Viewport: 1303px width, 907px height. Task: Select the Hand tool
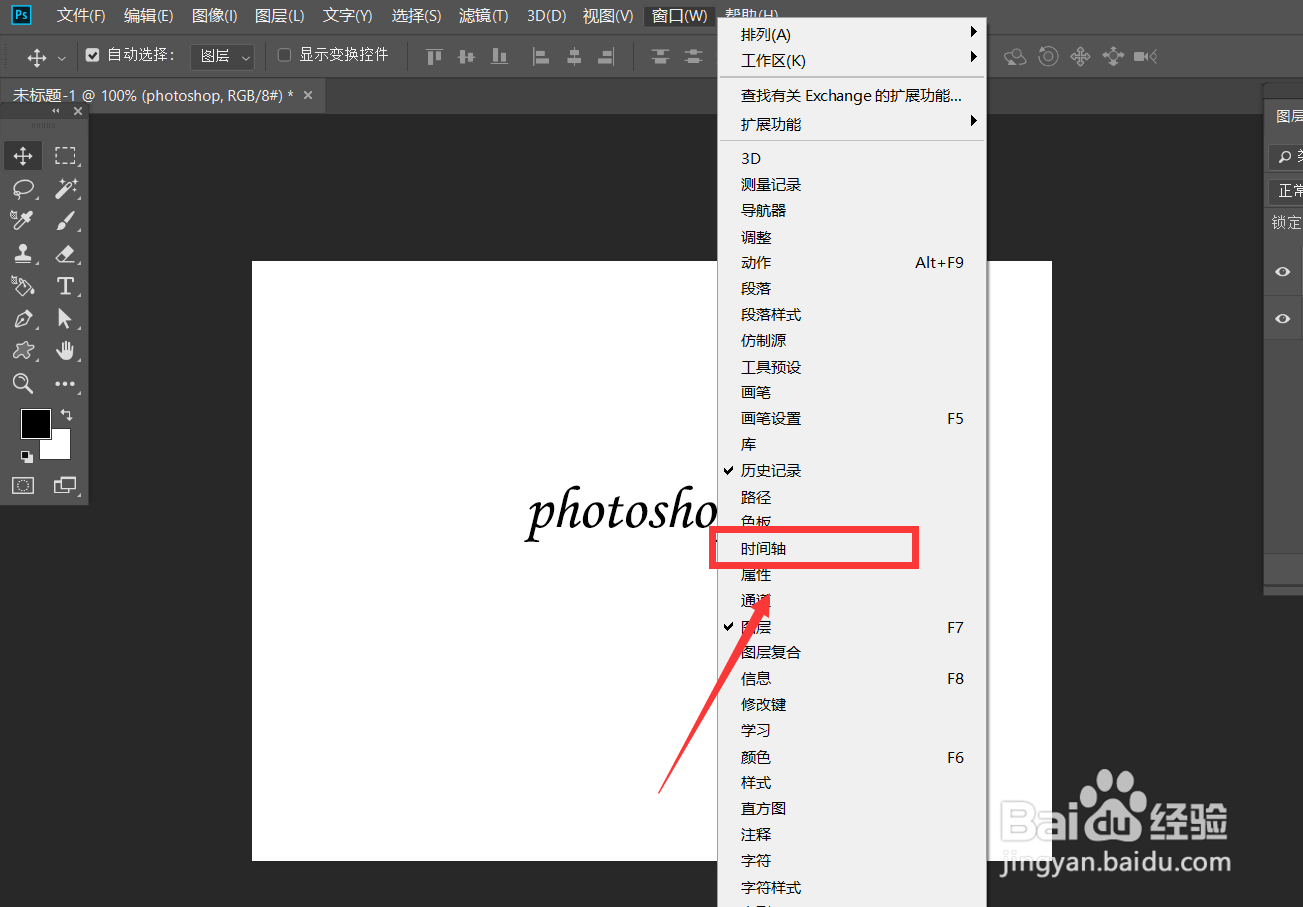[x=65, y=351]
